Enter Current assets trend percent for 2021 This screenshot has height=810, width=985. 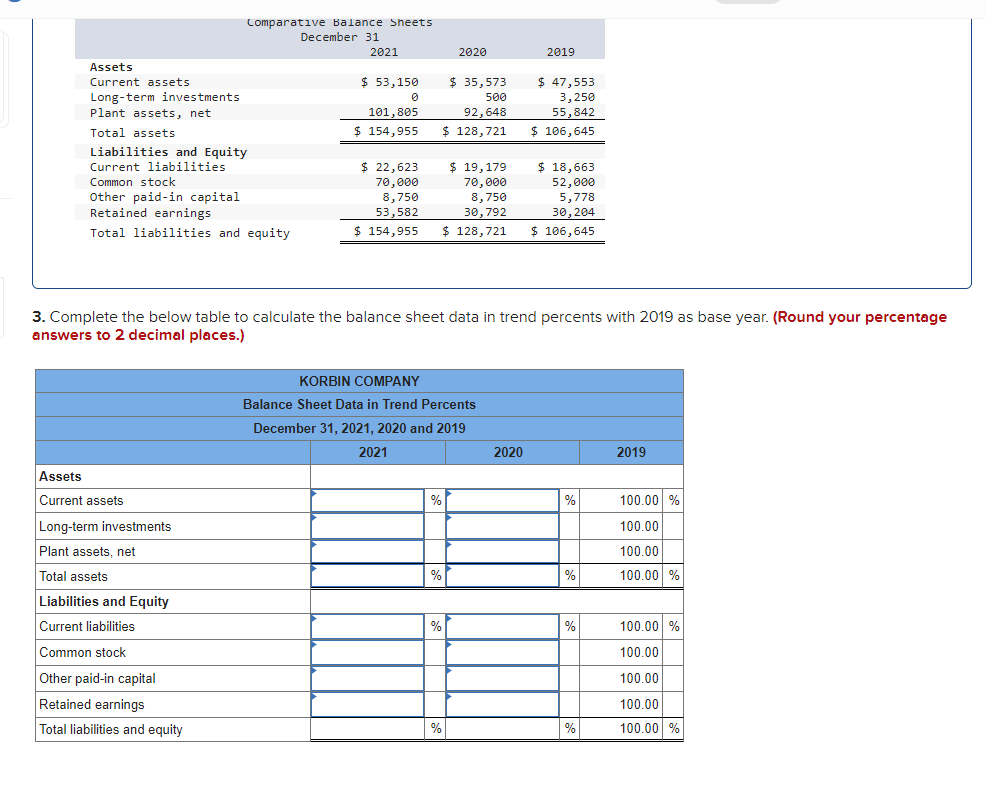[367, 500]
